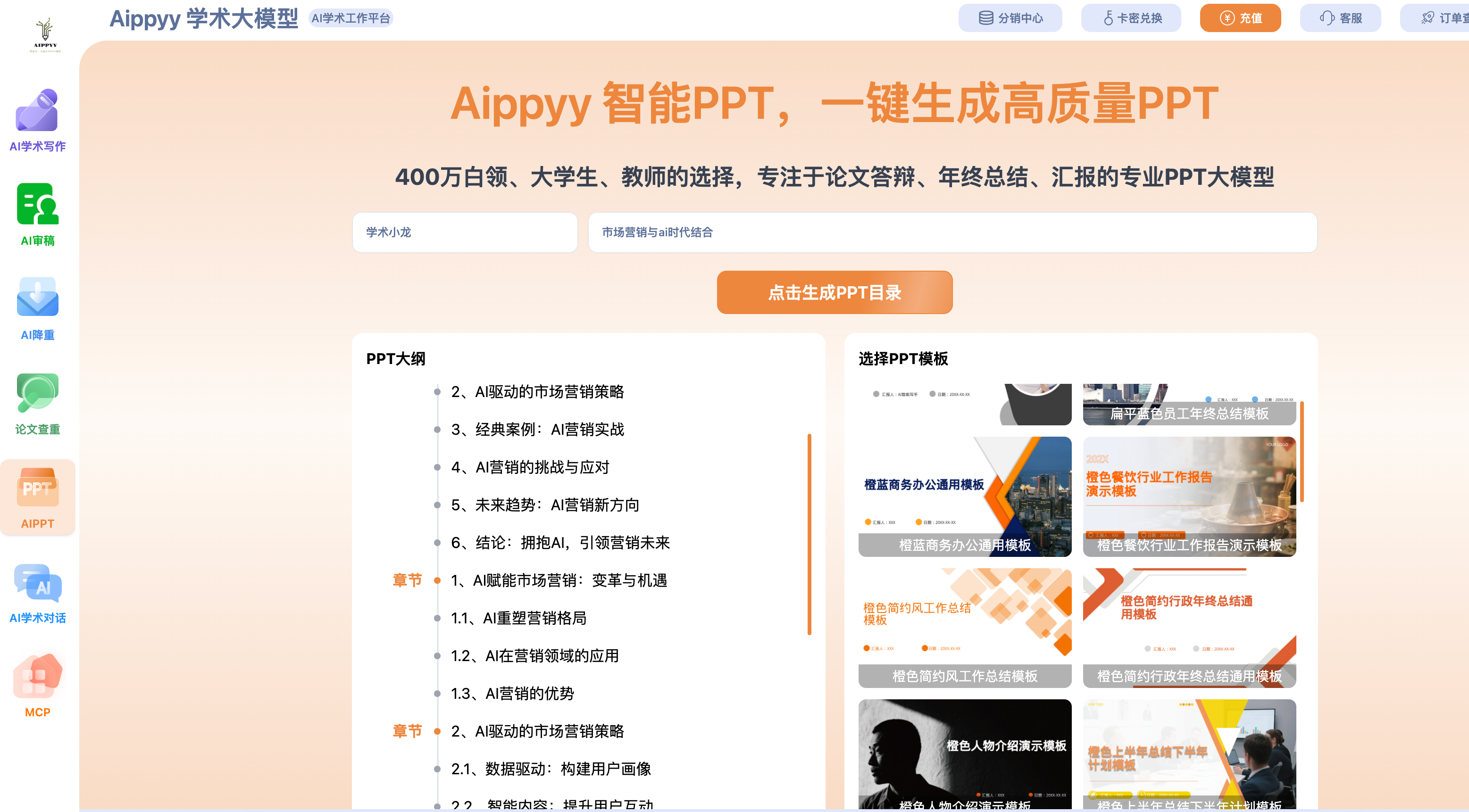The height and width of the screenshot is (812, 1469).
Task: Open the 分销中心 panel
Action: point(1010,17)
